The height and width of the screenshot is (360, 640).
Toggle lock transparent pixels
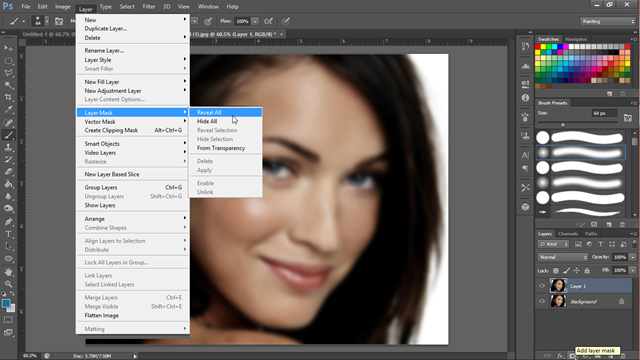tap(556, 271)
